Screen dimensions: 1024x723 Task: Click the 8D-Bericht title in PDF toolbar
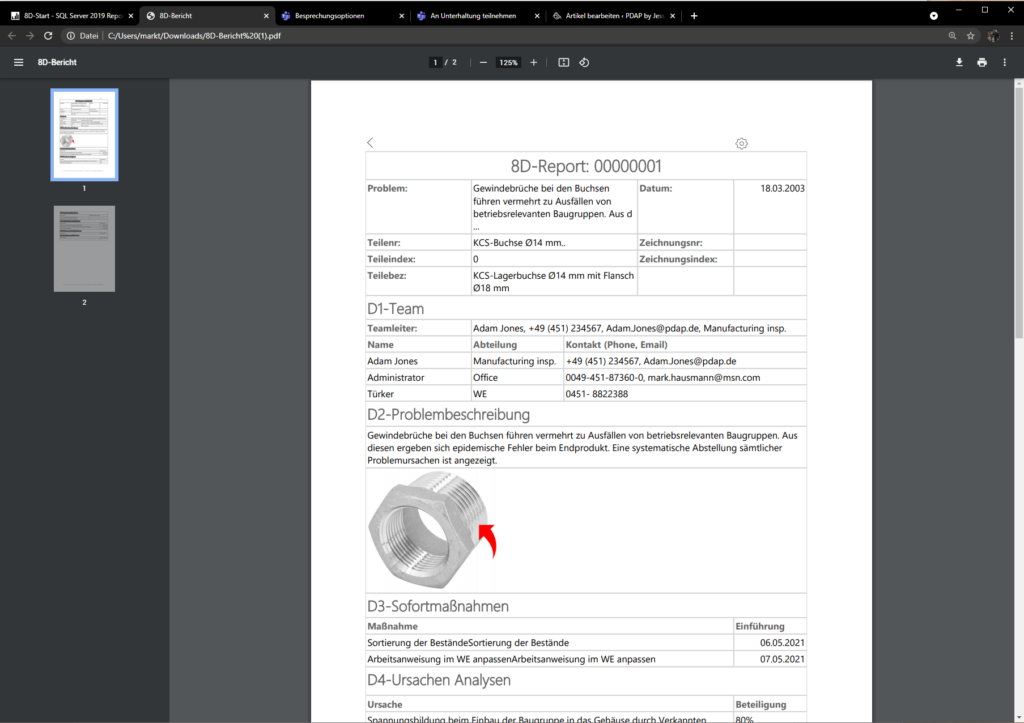click(x=57, y=62)
